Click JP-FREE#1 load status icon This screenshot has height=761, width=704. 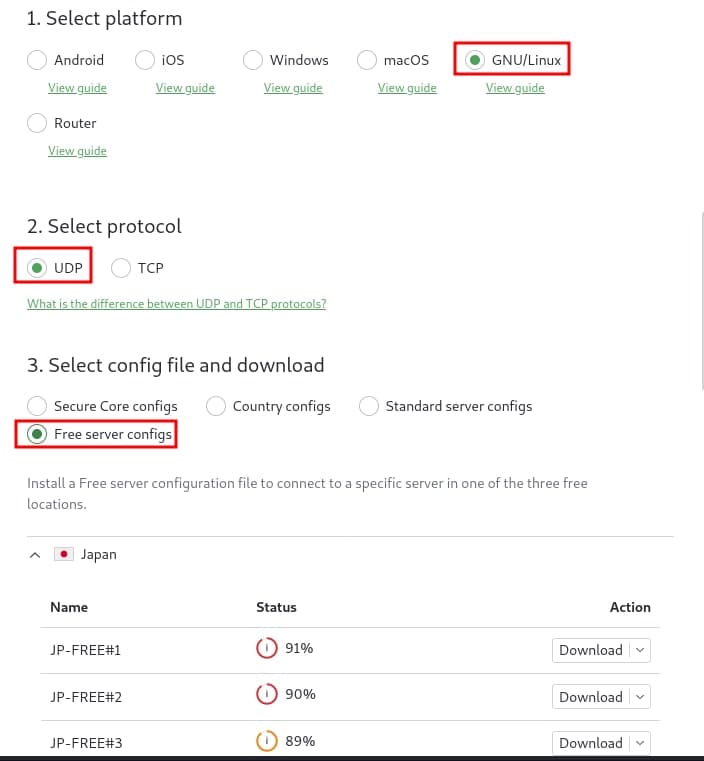click(x=267, y=648)
